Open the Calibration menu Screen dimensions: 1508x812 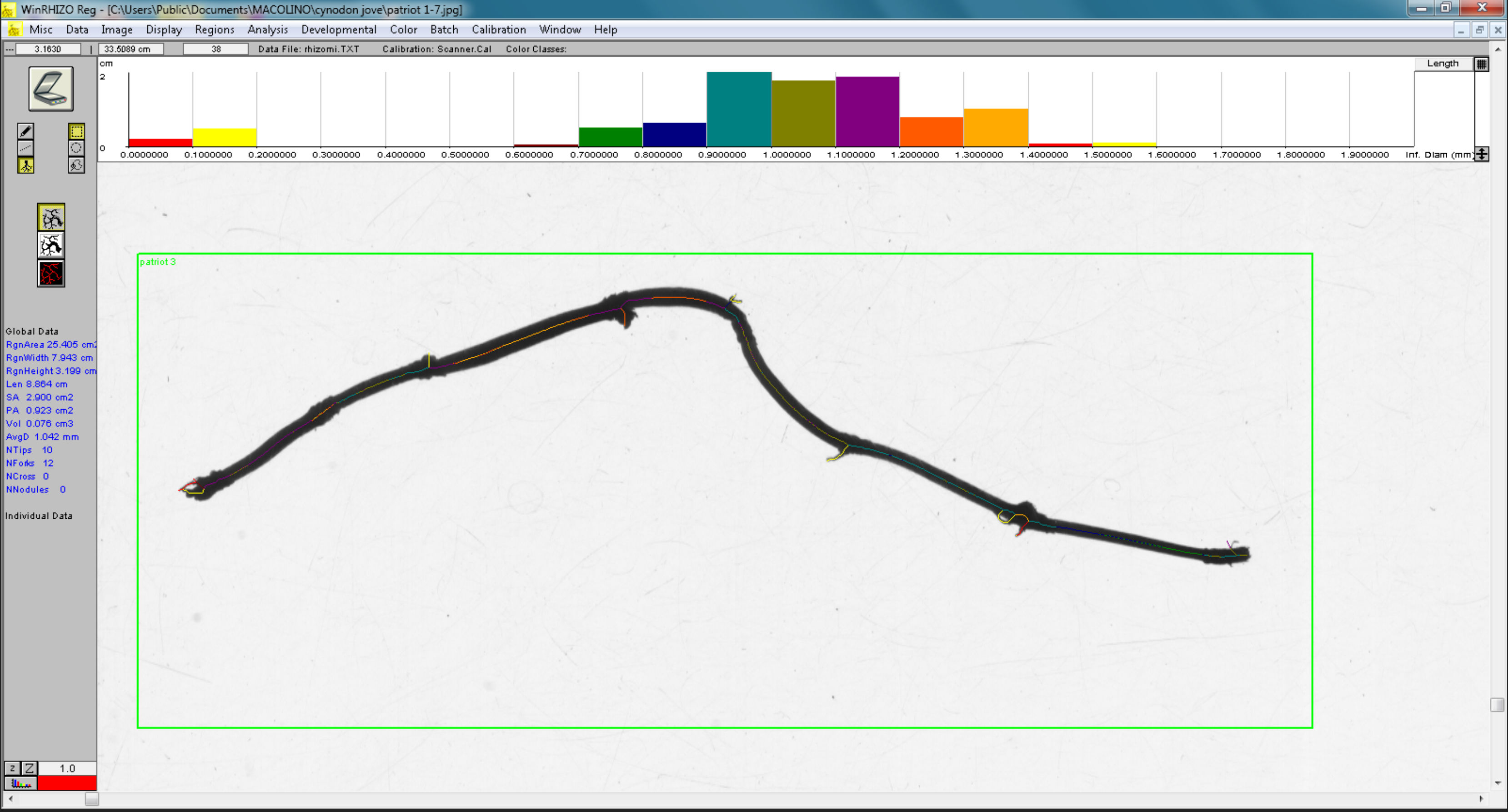point(498,30)
